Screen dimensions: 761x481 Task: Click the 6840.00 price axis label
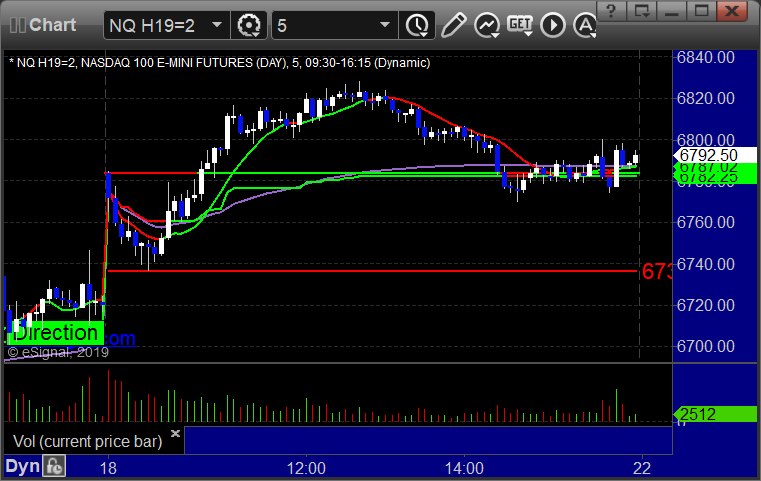click(706, 57)
